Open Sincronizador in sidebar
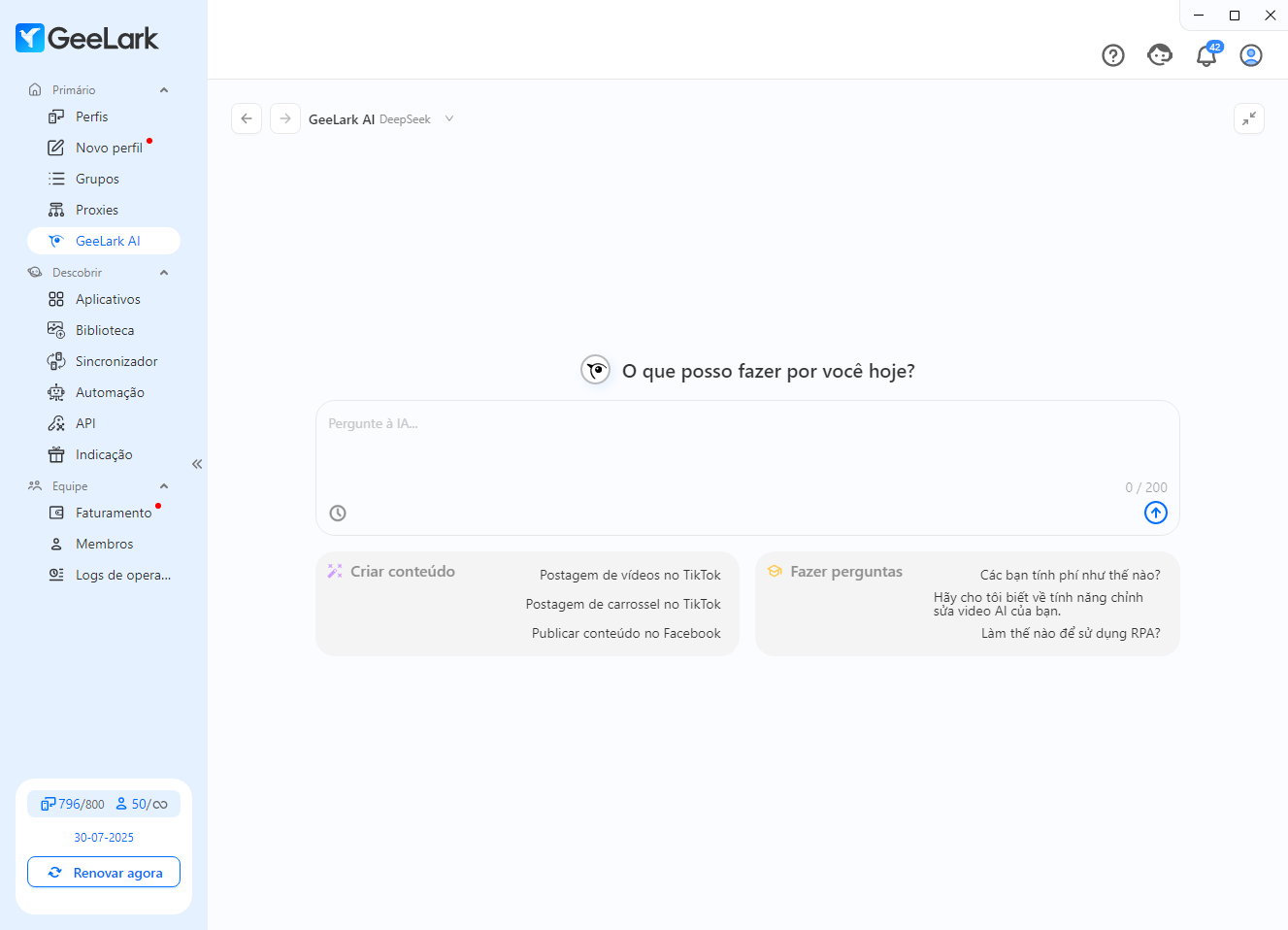 (104, 361)
